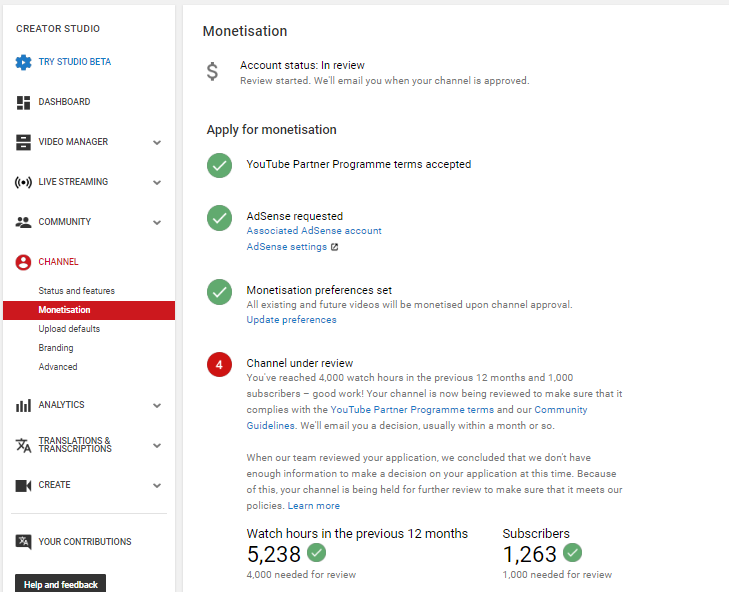Click the 1,263 subscribers value
The image size is (729, 592).
pos(530,554)
